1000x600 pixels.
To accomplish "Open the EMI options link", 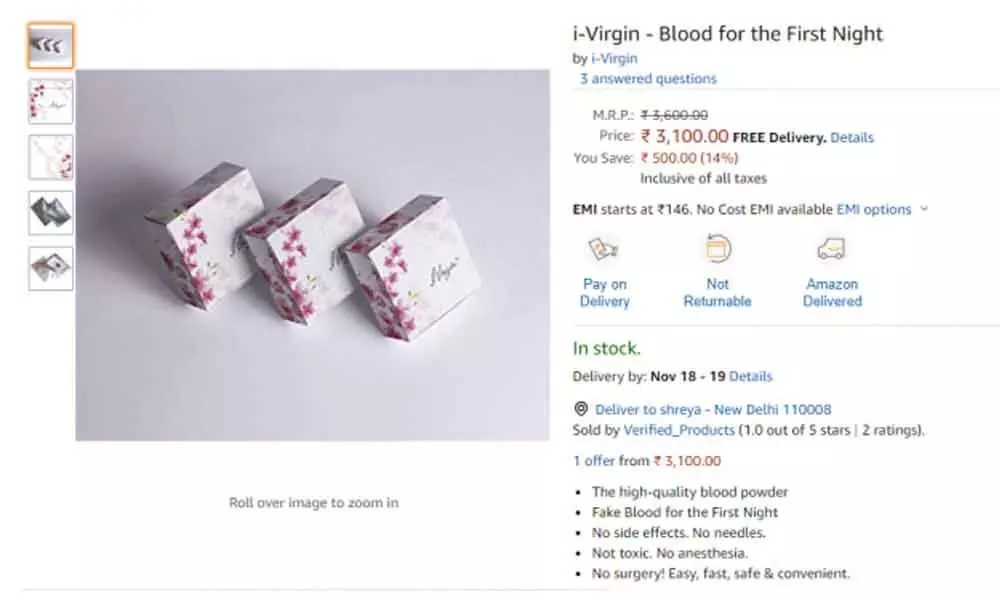I will coord(873,209).
